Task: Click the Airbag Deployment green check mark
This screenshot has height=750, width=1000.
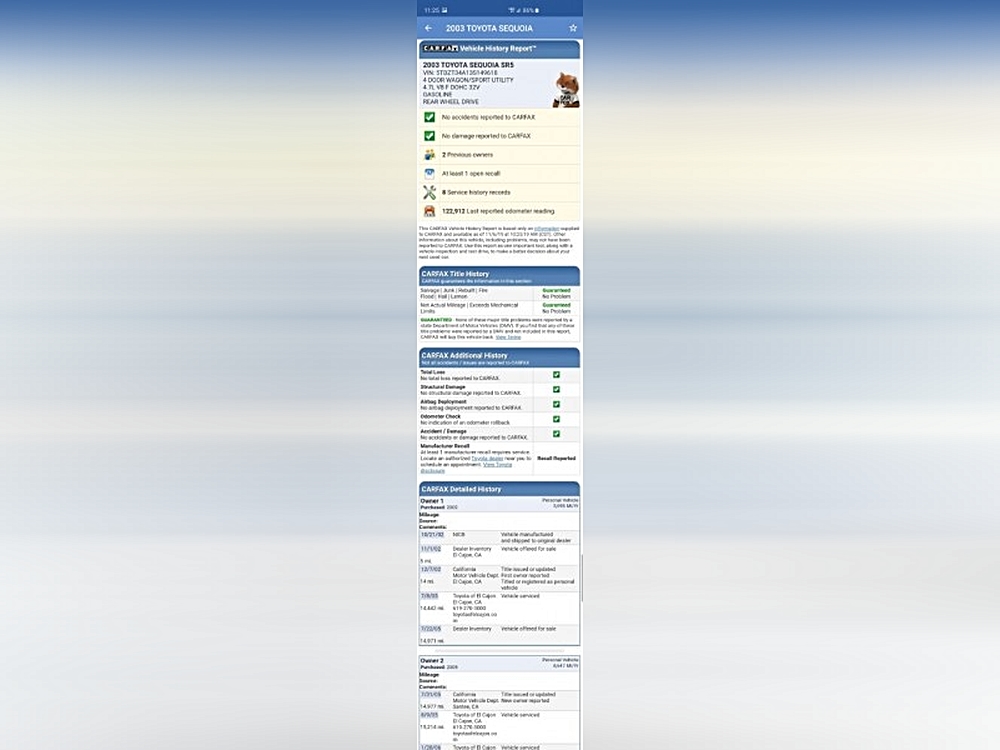Action: point(556,404)
